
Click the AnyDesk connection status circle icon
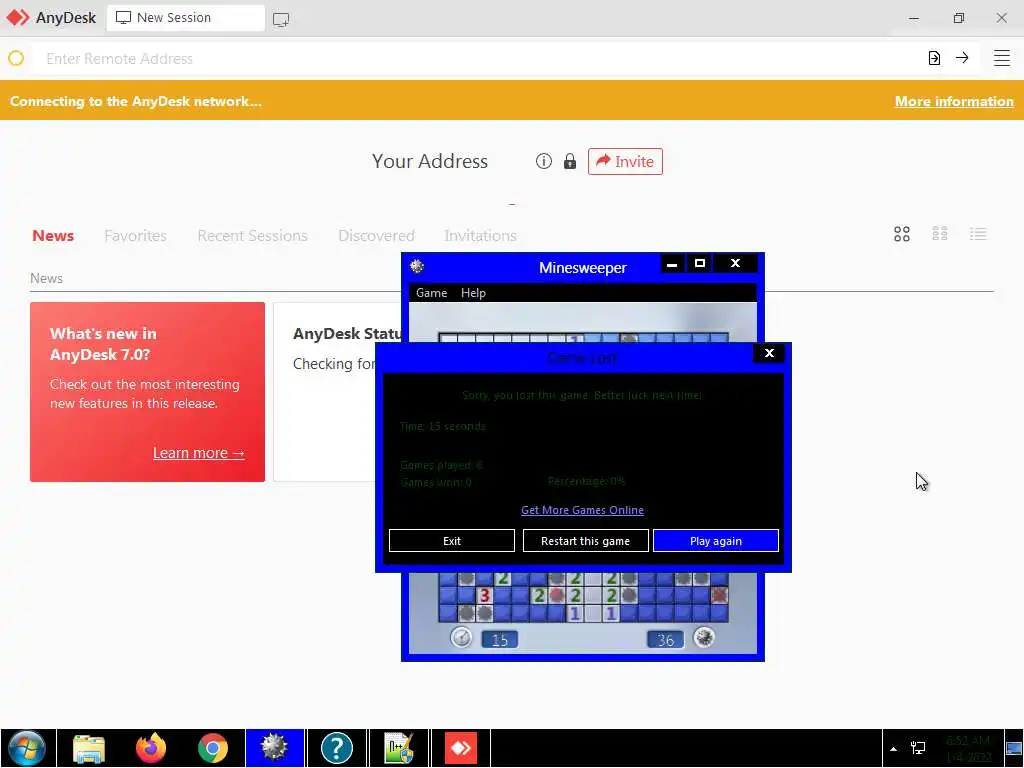(x=16, y=58)
